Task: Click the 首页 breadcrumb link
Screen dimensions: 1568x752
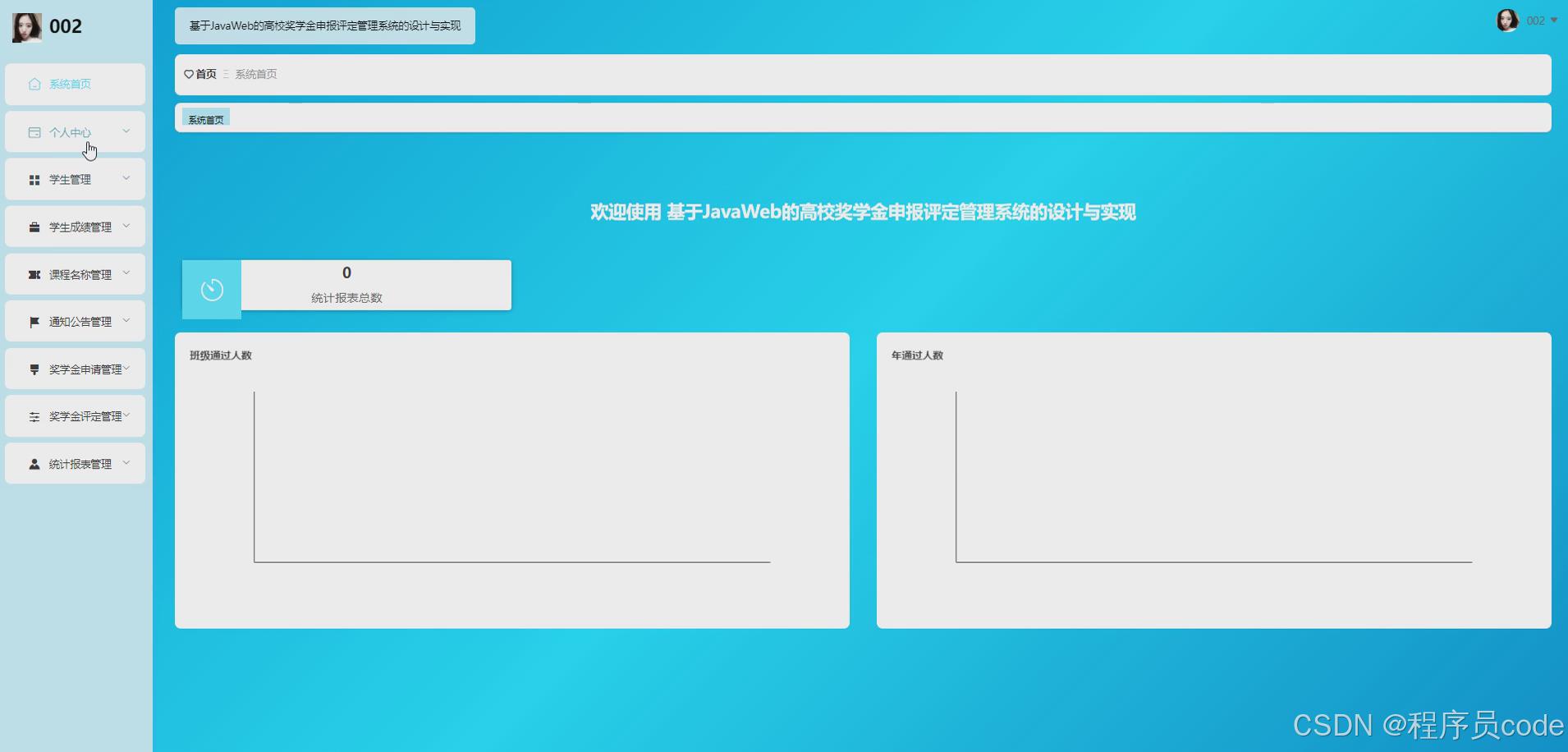Action: (206, 74)
